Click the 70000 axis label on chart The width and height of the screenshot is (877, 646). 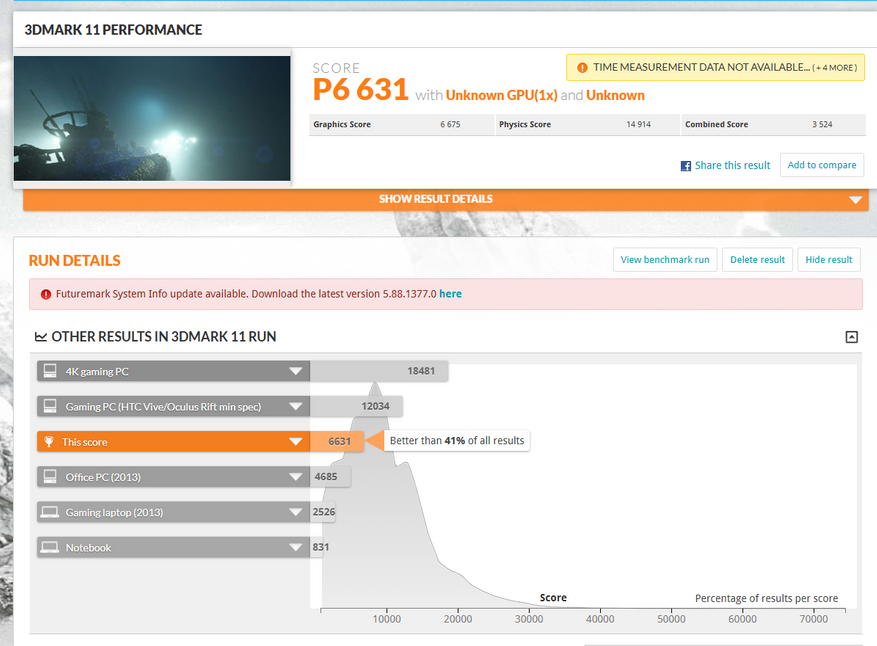coord(813,619)
